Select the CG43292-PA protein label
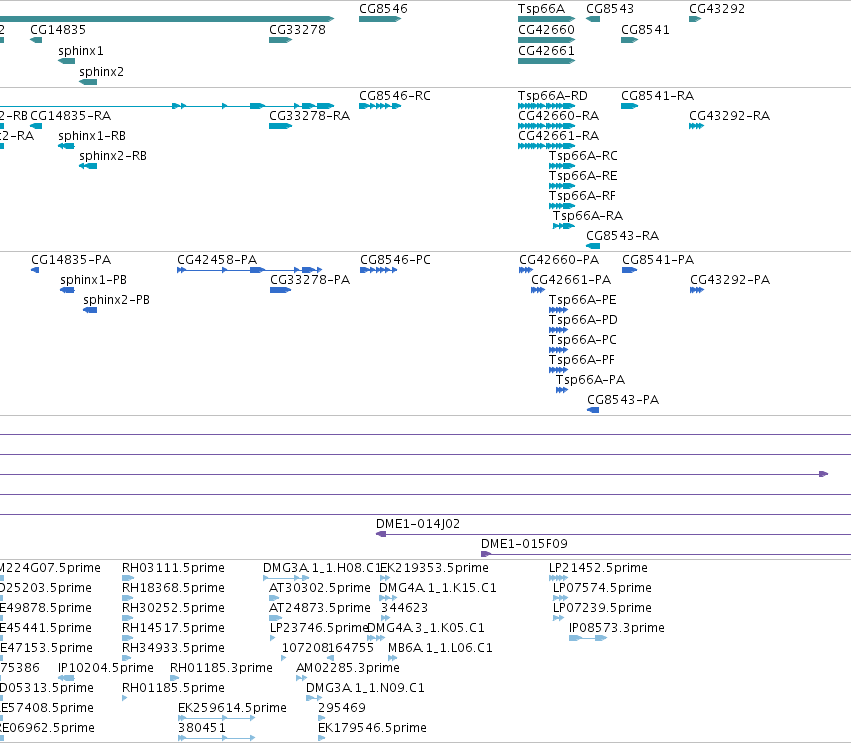This screenshot has height=743, width=851. (x=730, y=280)
